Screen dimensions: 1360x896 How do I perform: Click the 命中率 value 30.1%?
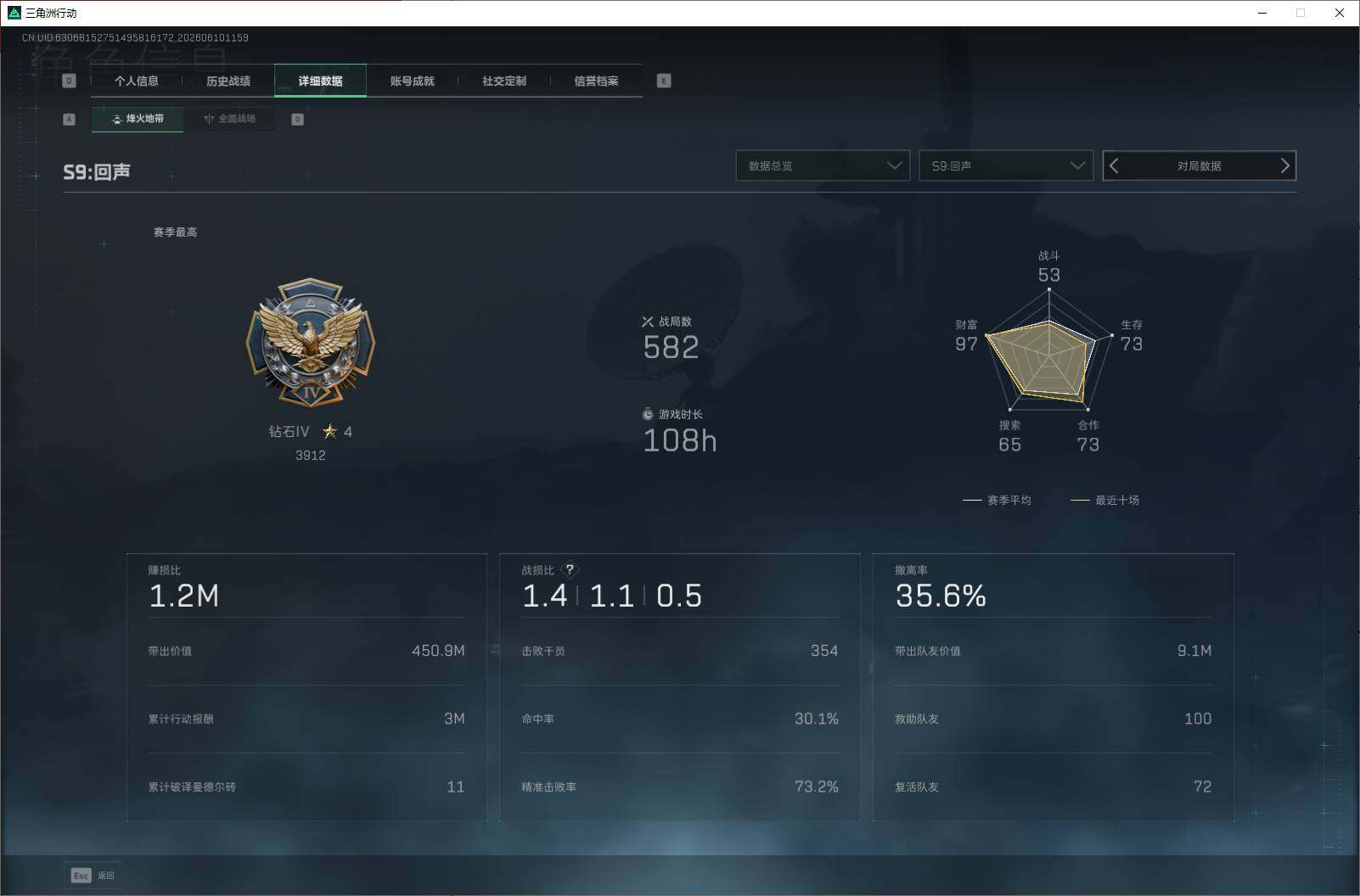[x=817, y=719]
